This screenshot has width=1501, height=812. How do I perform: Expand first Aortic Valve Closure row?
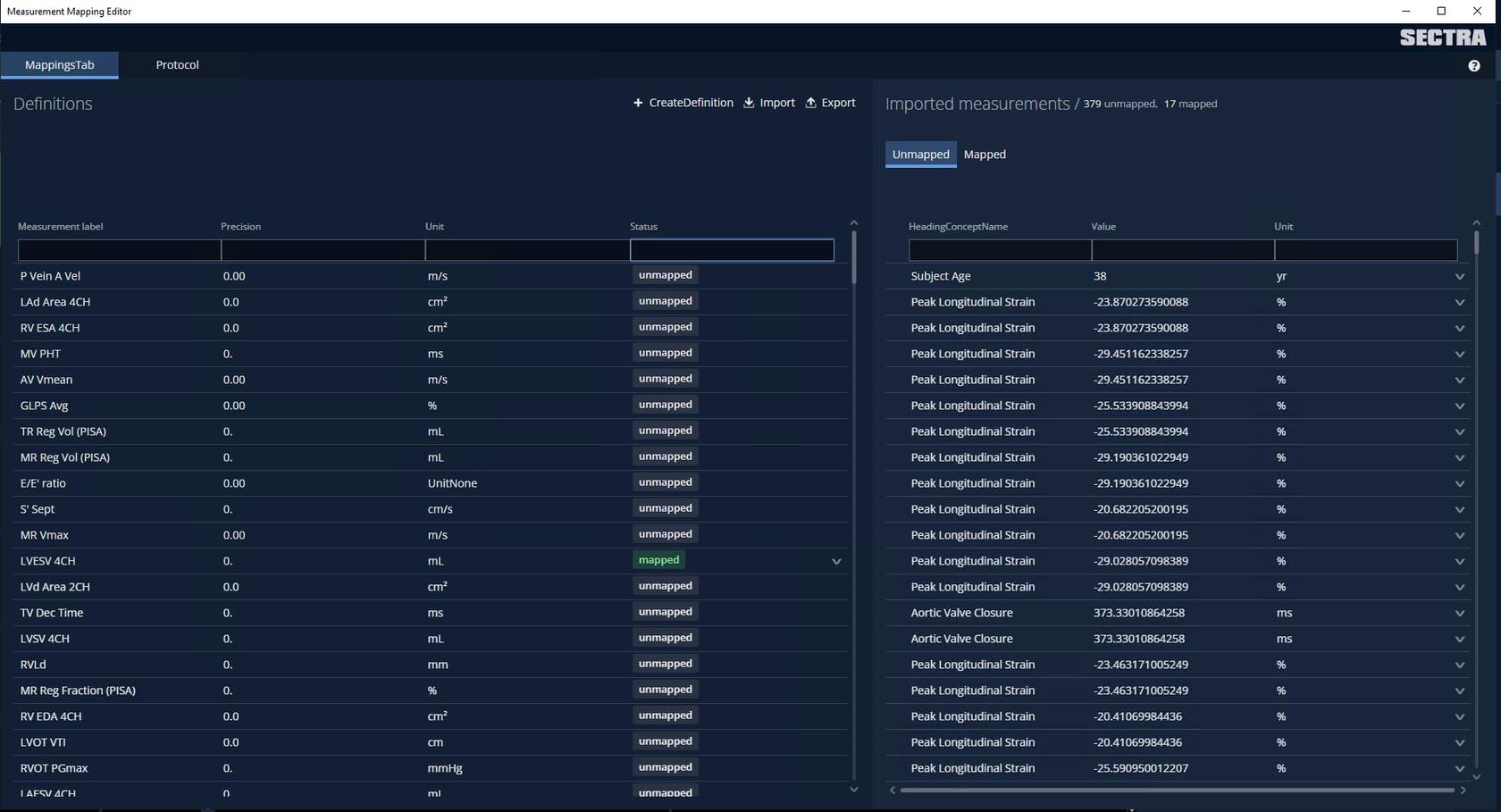coord(1459,614)
